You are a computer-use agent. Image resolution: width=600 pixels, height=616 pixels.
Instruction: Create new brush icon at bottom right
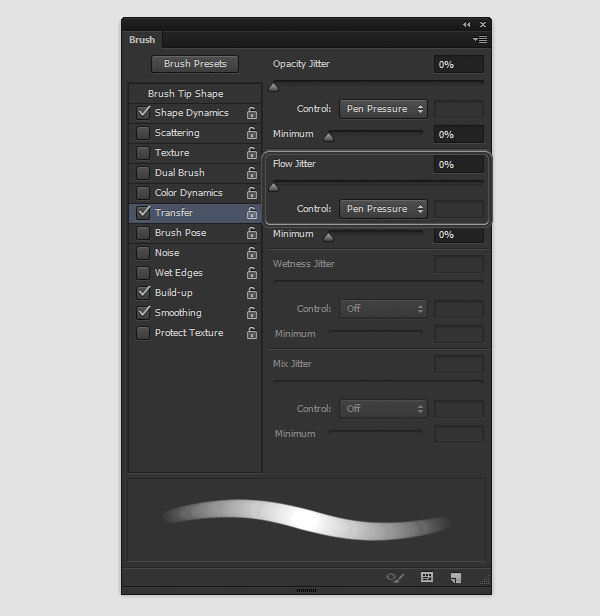pos(456,577)
